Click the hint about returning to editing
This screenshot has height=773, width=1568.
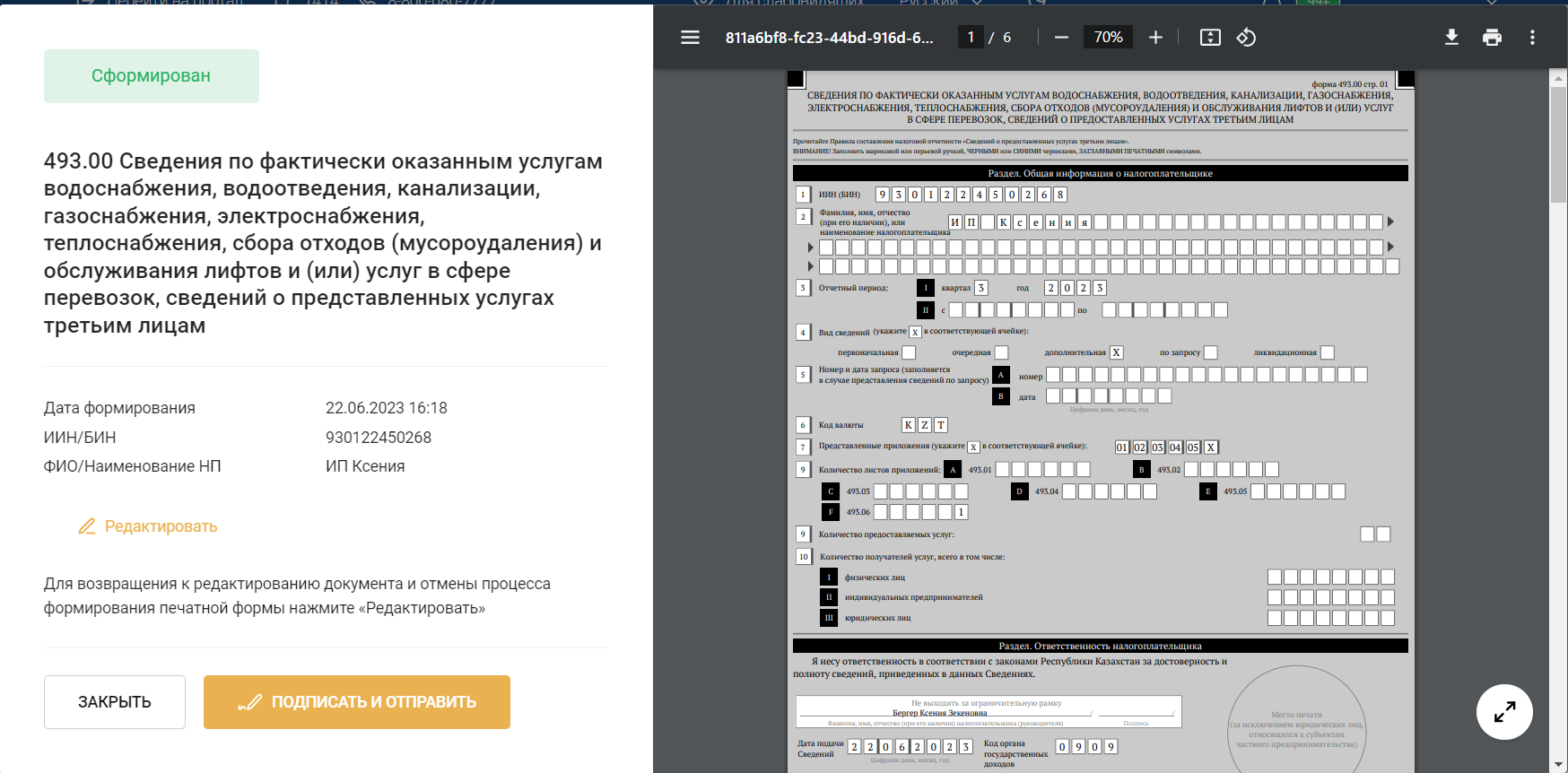297,596
